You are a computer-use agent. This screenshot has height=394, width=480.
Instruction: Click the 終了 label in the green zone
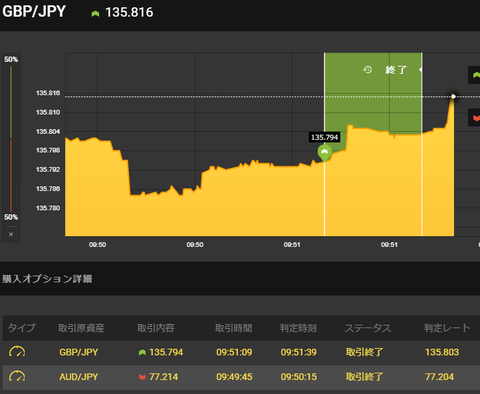click(396, 70)
